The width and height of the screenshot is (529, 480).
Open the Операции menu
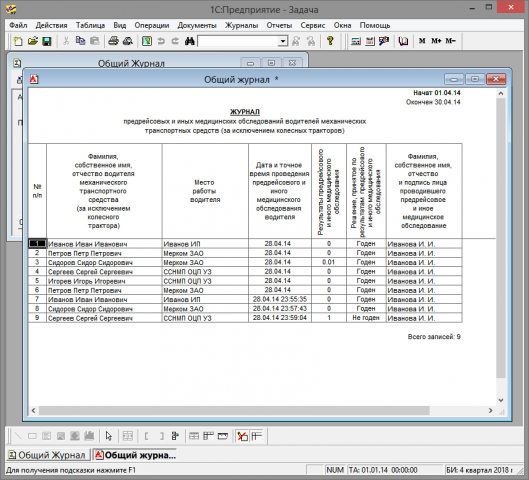(x=152, y=25)
